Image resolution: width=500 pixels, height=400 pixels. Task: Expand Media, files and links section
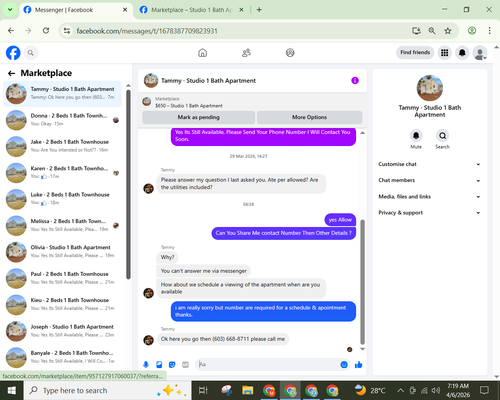click(x=430, y=197)
